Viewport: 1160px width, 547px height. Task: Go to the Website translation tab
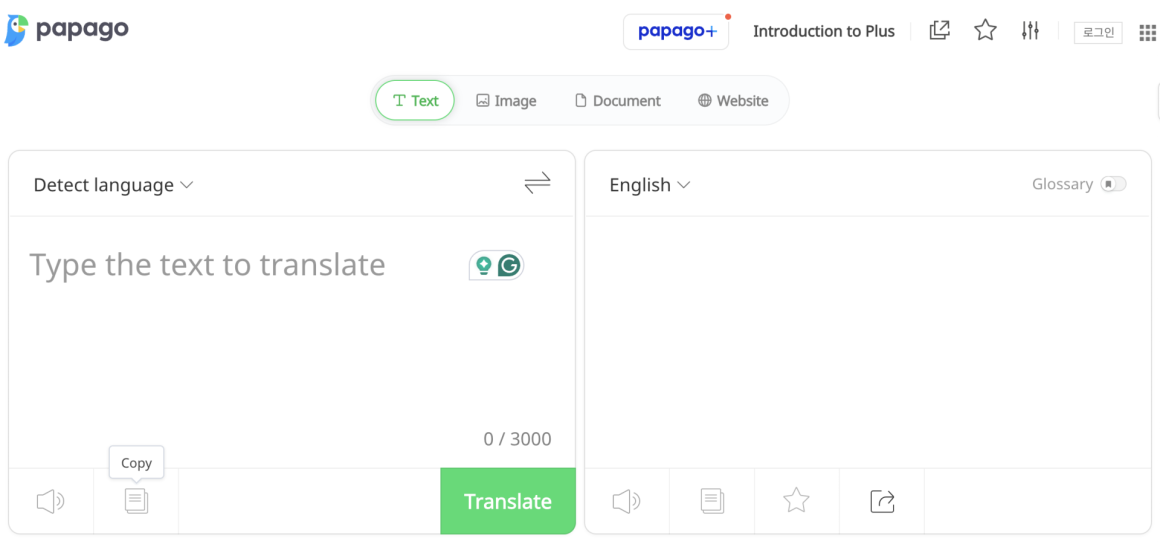(x=733, y=101)
